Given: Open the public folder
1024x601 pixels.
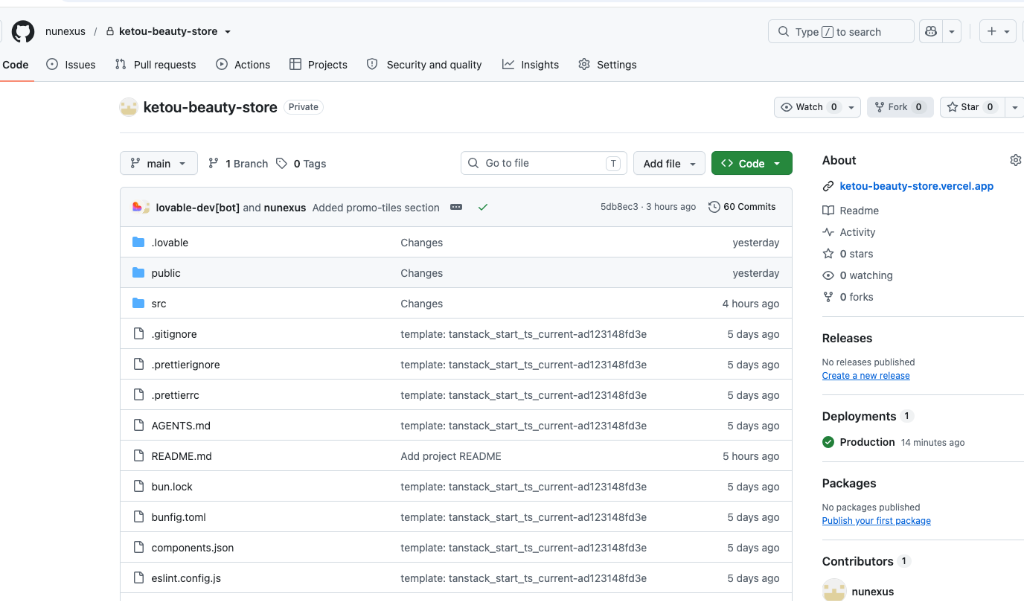Looking at the screenshot, I should point(166,273).
